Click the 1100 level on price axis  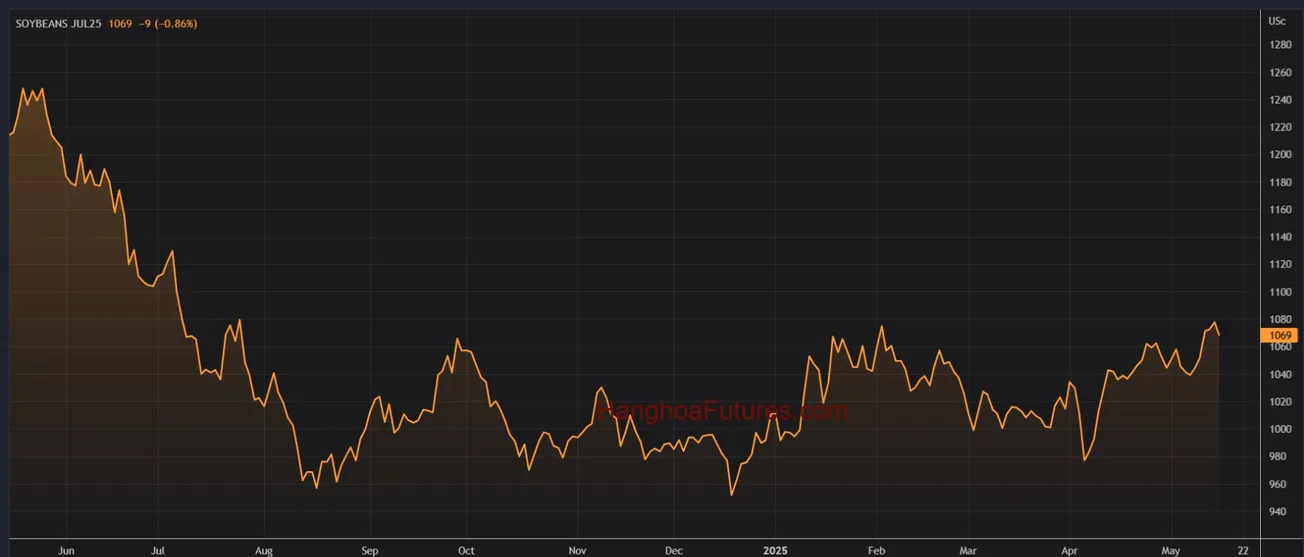pos(1280,292)
